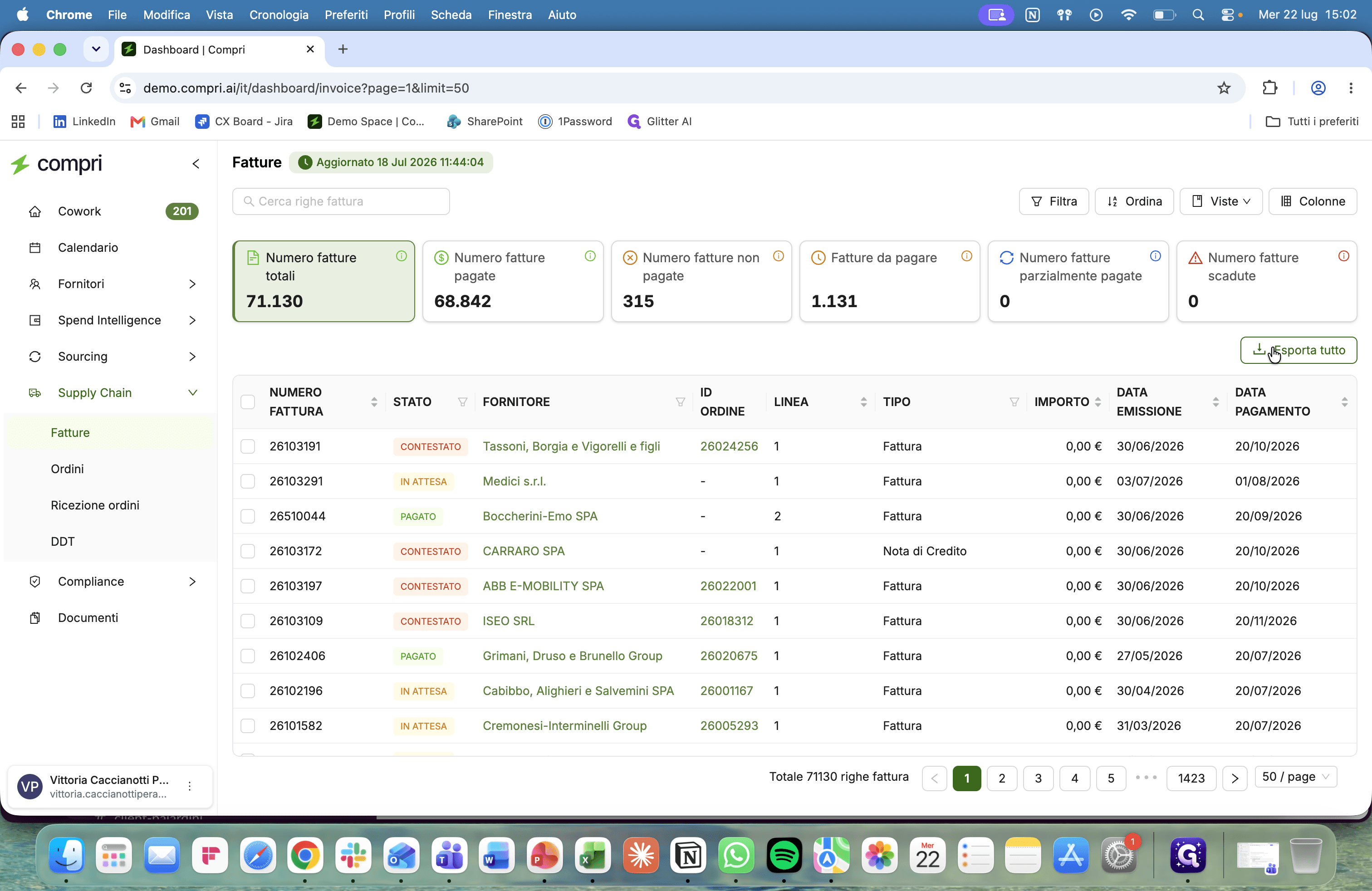Click the Filtra button
The image size is (1372, 891).
click(x=1054, y=201)
